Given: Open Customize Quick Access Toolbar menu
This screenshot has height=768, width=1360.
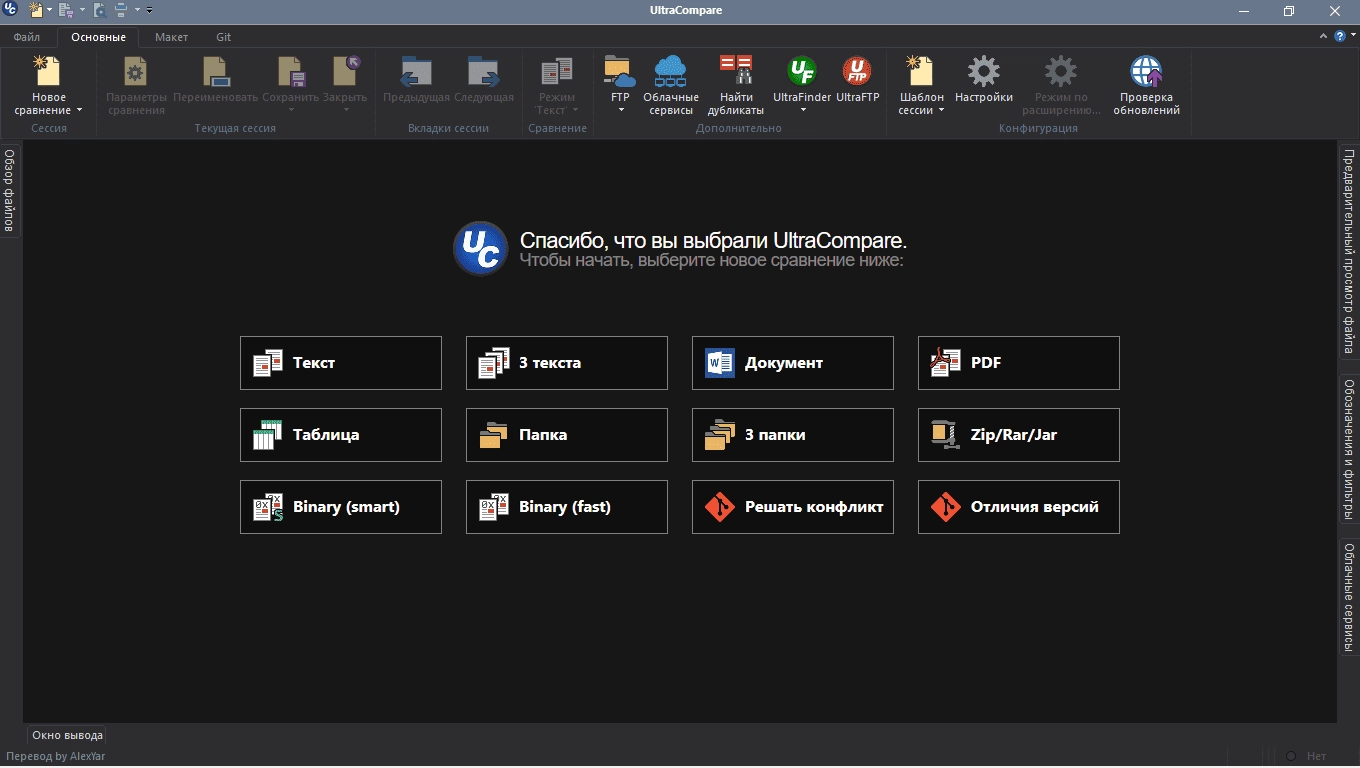Looking at the screenshot, I should 149,10.
